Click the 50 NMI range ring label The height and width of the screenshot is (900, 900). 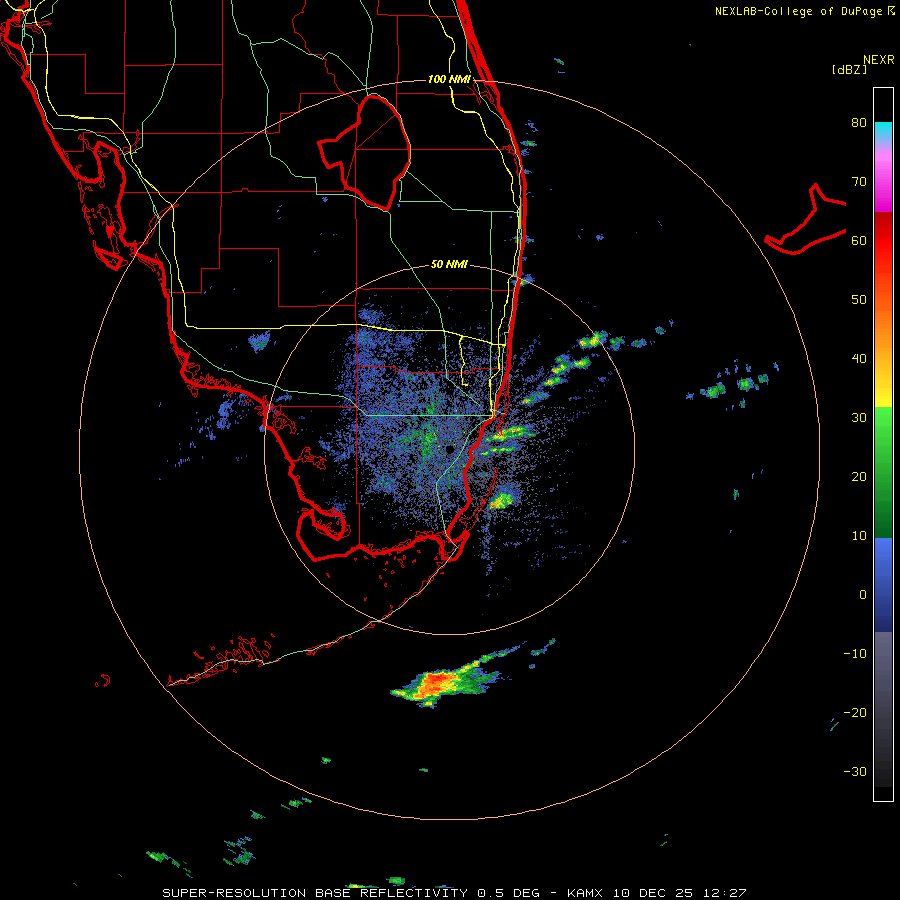click(x=449, y=265)
